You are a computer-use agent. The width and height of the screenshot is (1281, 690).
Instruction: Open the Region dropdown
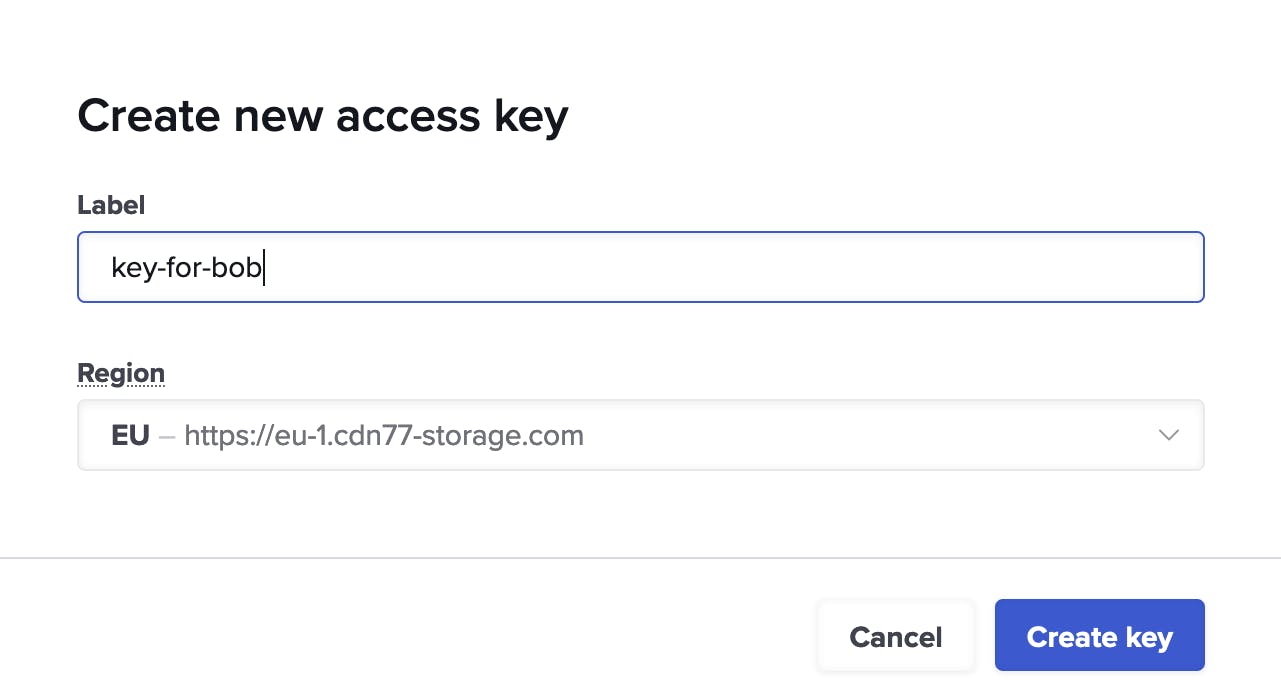[x=640, y=435]
